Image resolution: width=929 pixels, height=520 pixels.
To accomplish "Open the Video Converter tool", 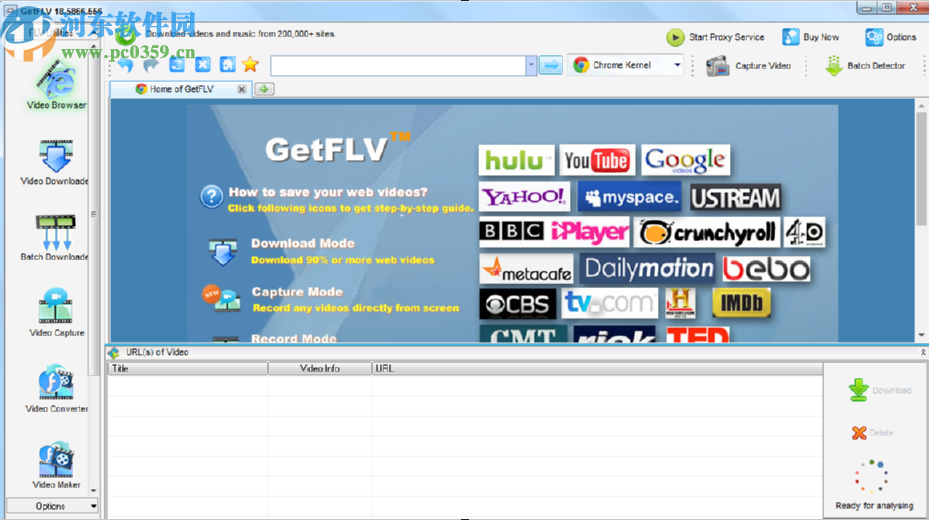I will pos(56,390).
